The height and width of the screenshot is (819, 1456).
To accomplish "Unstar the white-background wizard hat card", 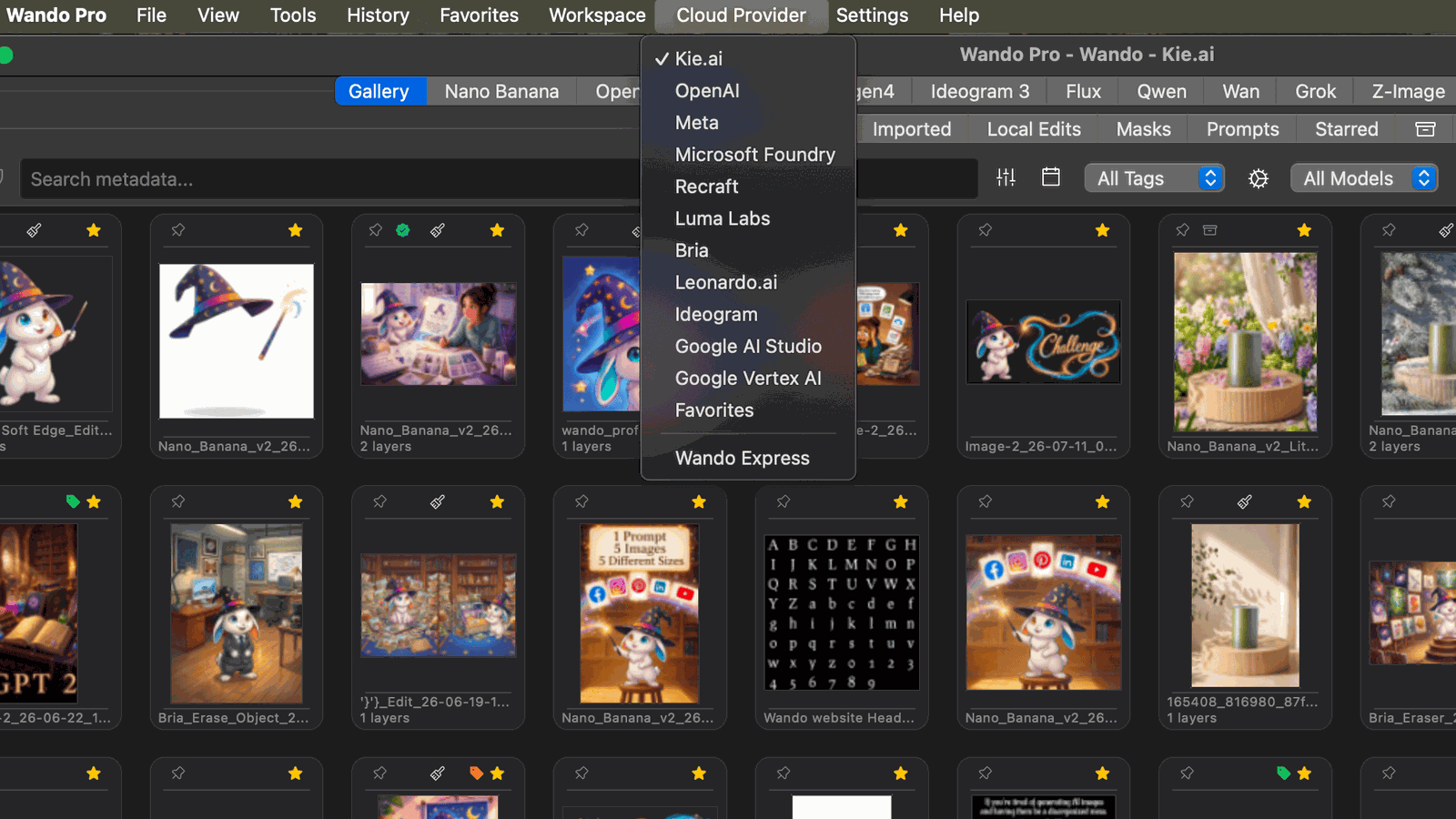I will coord(295,230).
